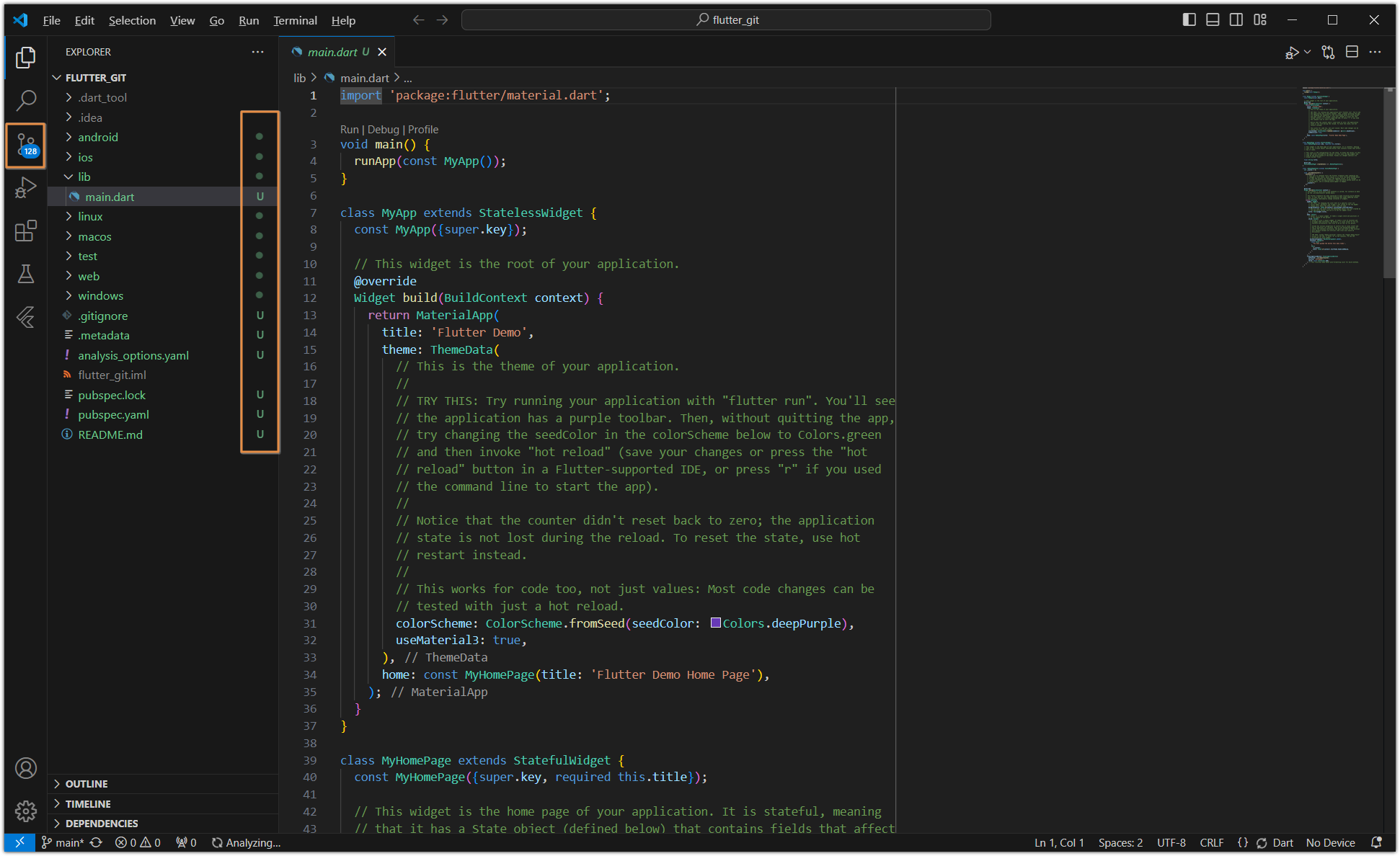The width and height of the screenshot is (1400, 856).
Task: Open the Selection menu
Action: pos(132,20)
